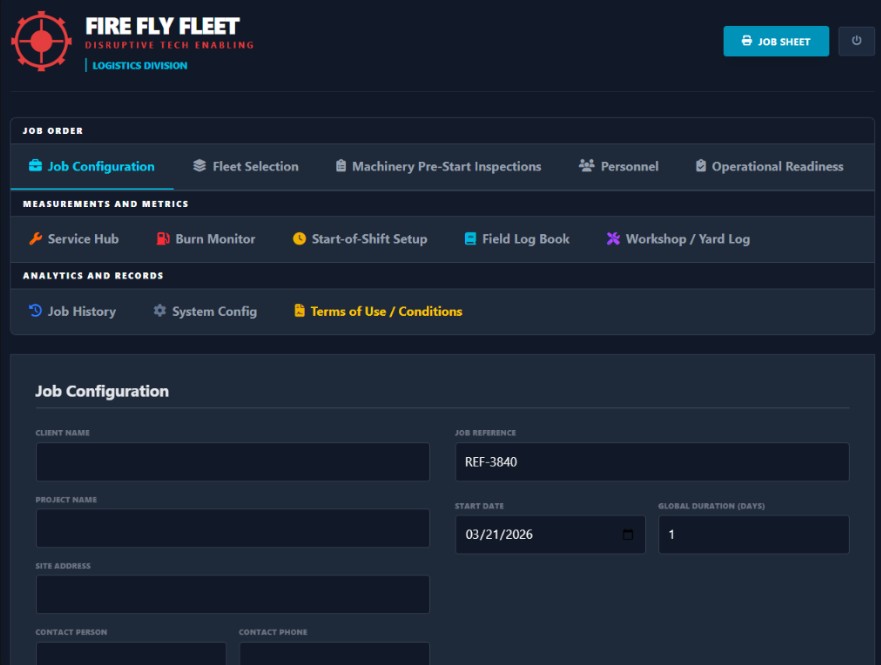
Task: Select the Service Hub wrench icon
Action: tap(34, 239)
